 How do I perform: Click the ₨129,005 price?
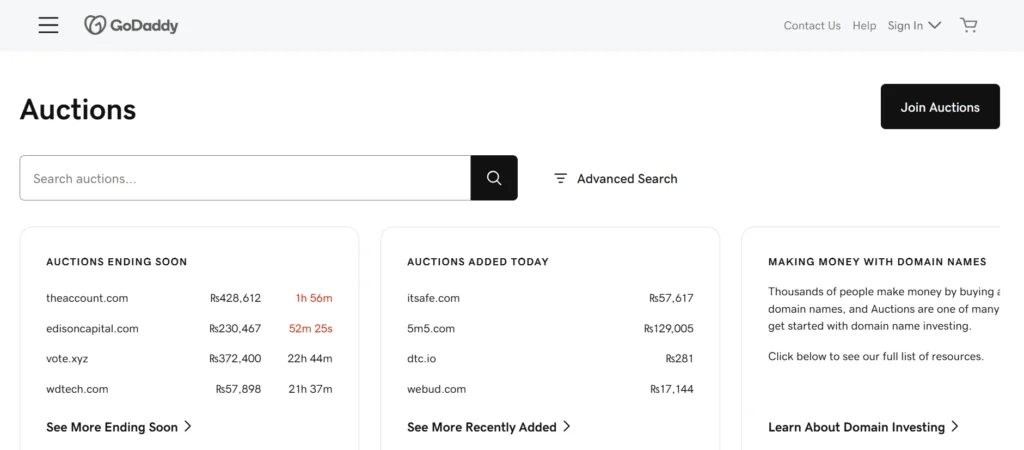[669, 329]
